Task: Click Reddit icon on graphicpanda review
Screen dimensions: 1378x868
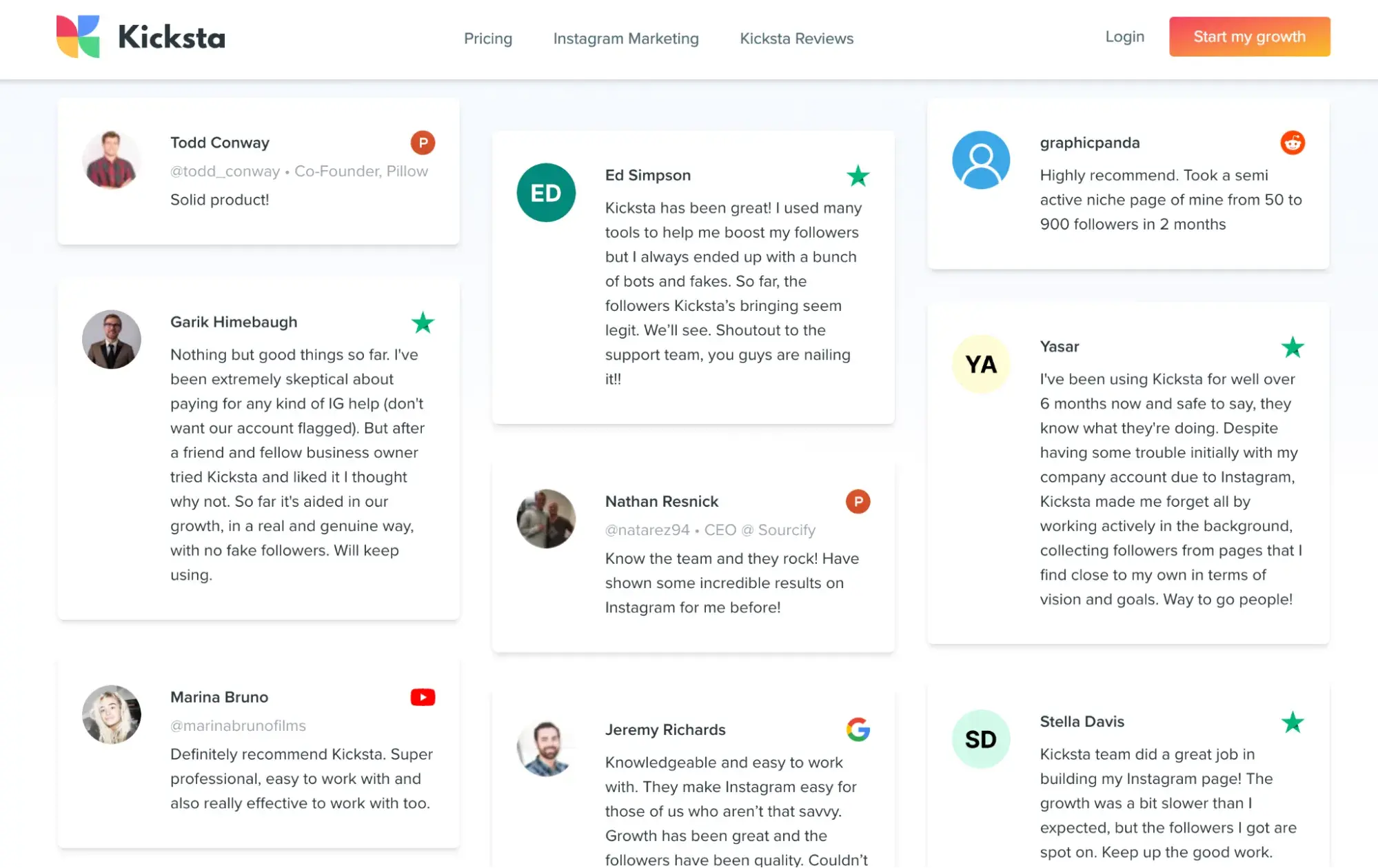Action: [x=1293, y=143]
